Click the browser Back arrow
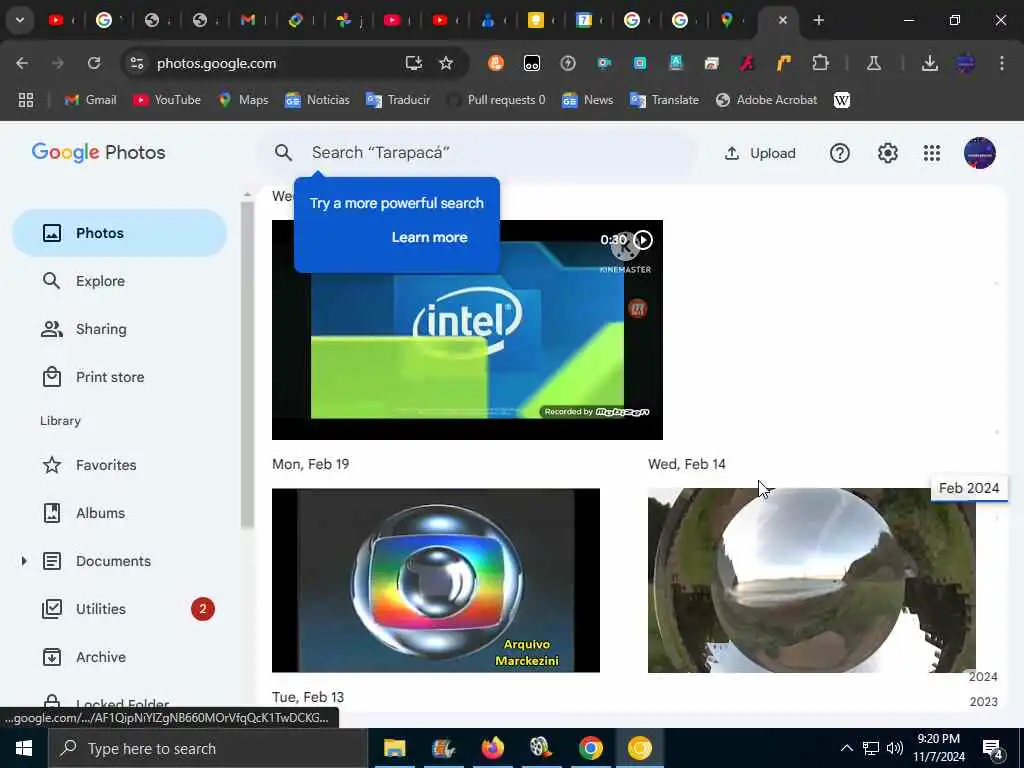 (22, 63)
